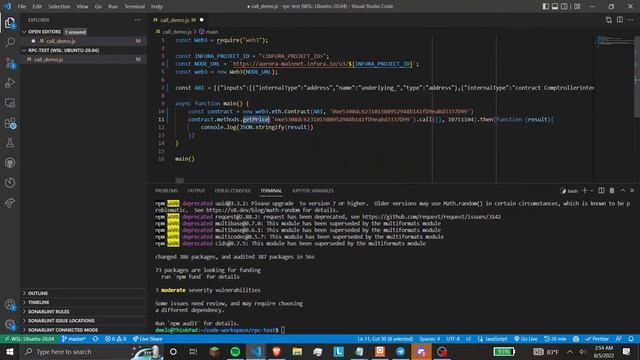
Task: Kill terminal with trash icon
Action: tap(612, 191)
